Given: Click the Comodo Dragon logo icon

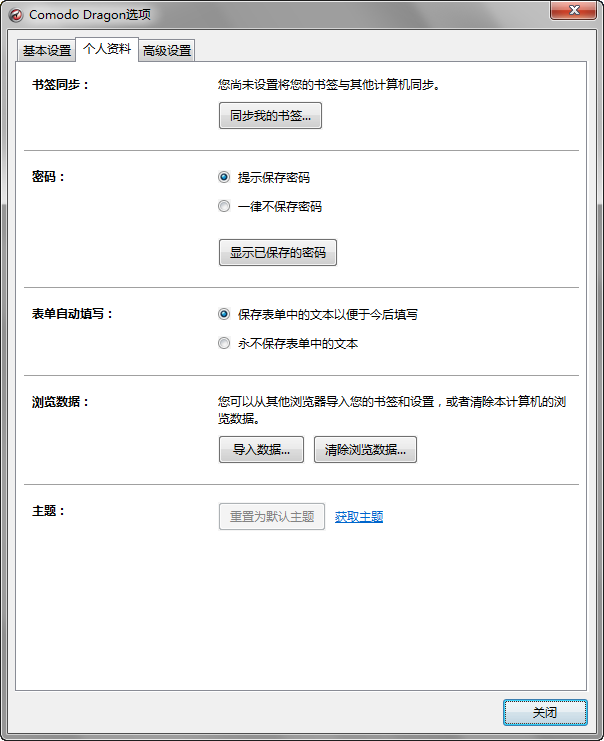Looking at the screenshot, I should (x=16, y=15).
